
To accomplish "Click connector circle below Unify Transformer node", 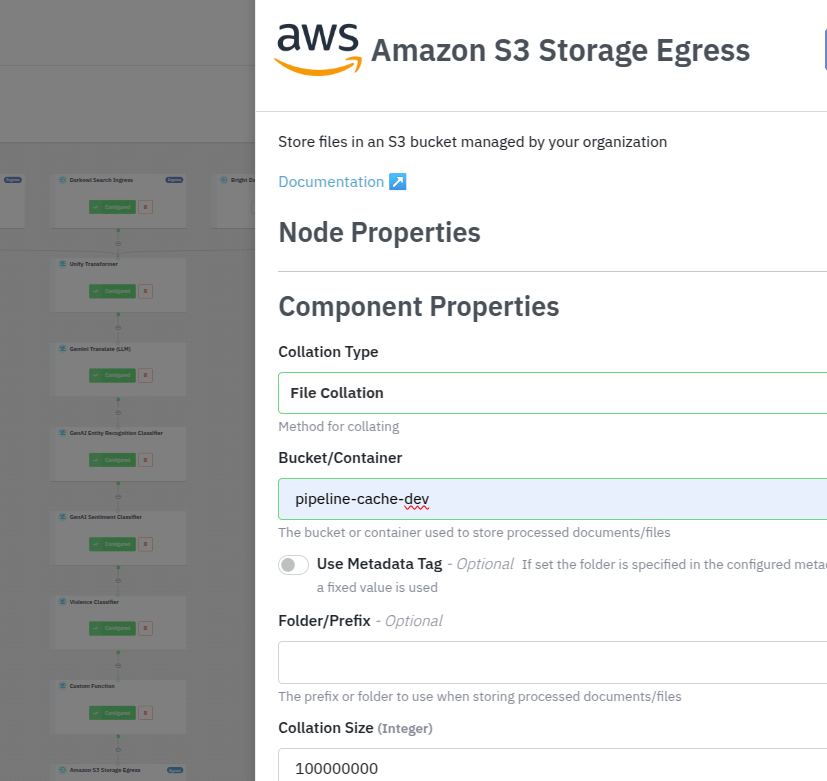I will click(118, 328).
